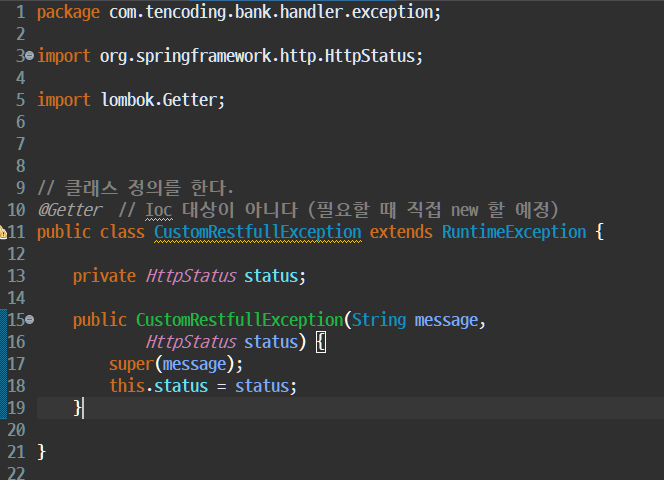Click CustomRestfullException constructor name on line 15
The width and height of the screenshot is (664, 480).
[239, 320]
